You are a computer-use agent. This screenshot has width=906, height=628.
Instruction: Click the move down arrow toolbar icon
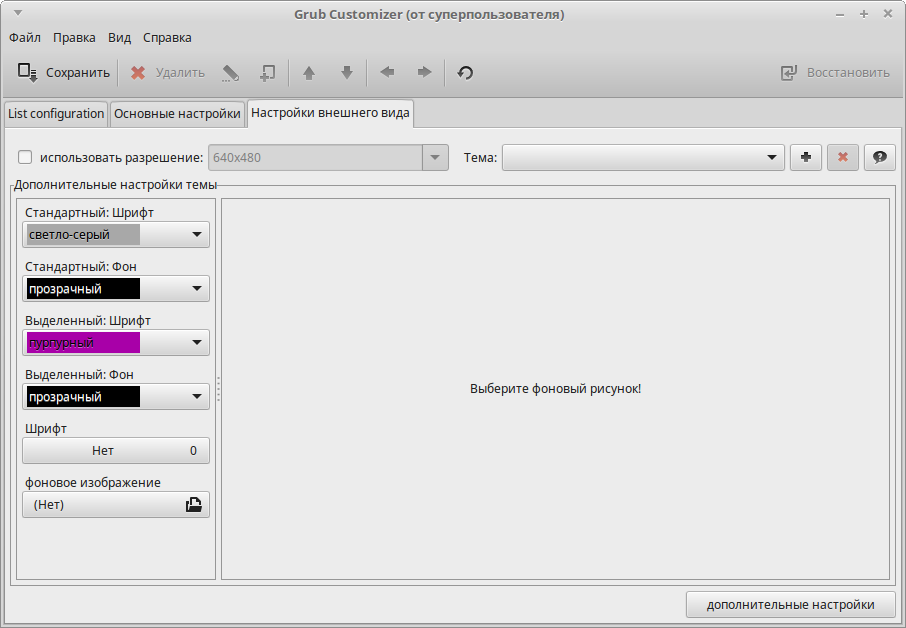[347, 73]
